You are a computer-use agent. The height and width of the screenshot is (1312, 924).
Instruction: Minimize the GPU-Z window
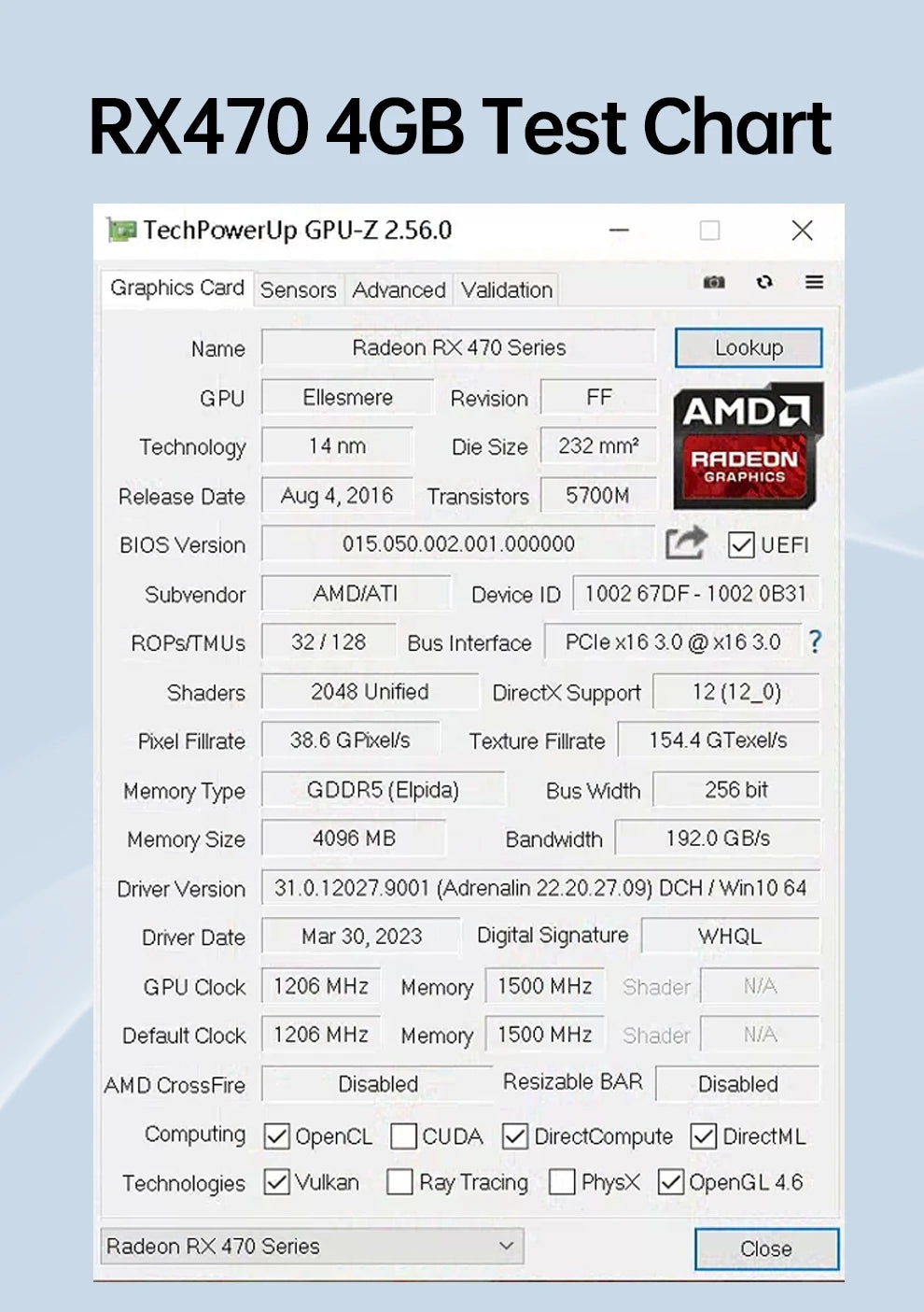click(619, 230)
